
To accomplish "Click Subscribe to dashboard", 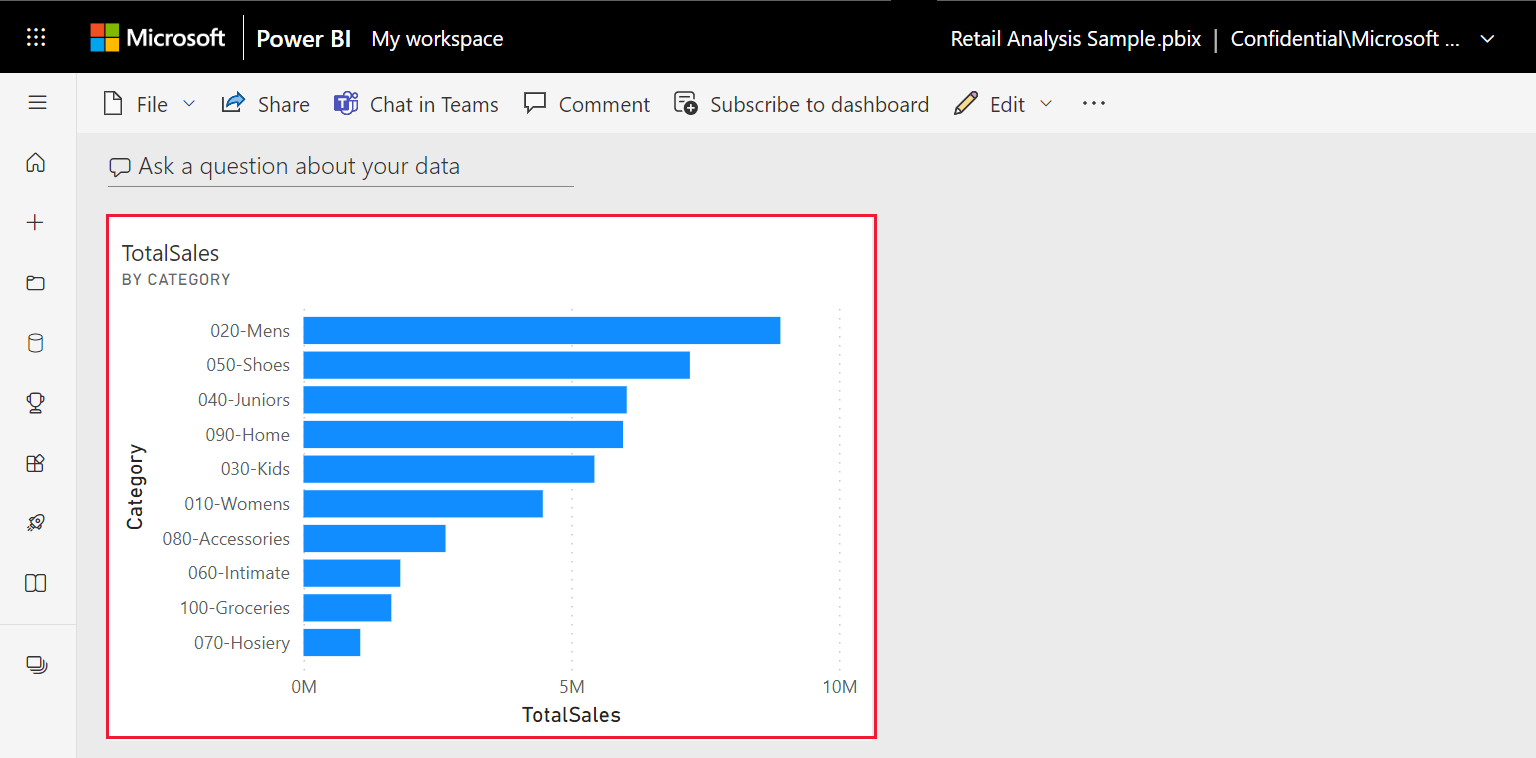I will (801, 104).
